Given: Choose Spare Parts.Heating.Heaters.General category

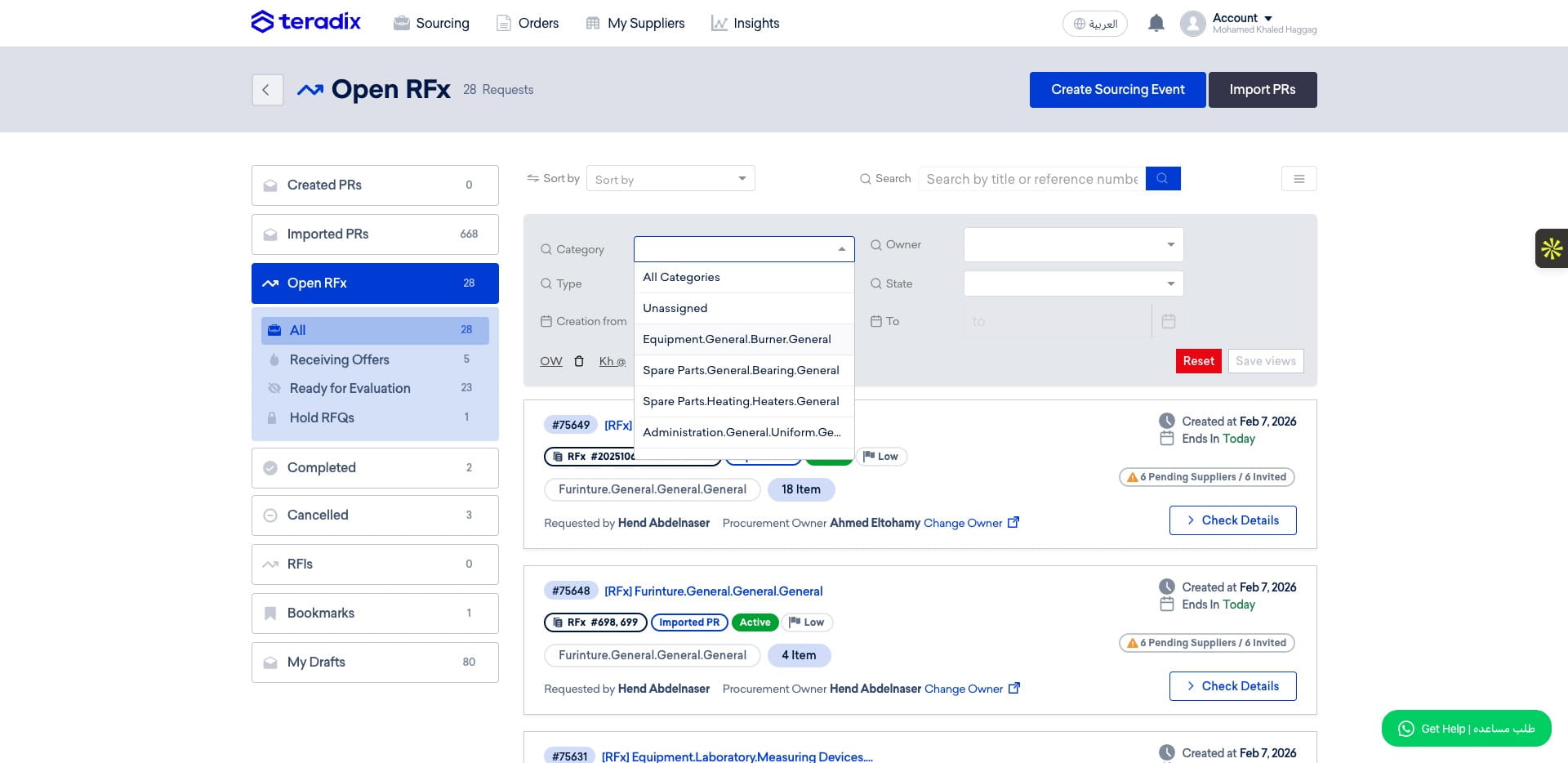Looking at the screenshot, I should (744, 401).
